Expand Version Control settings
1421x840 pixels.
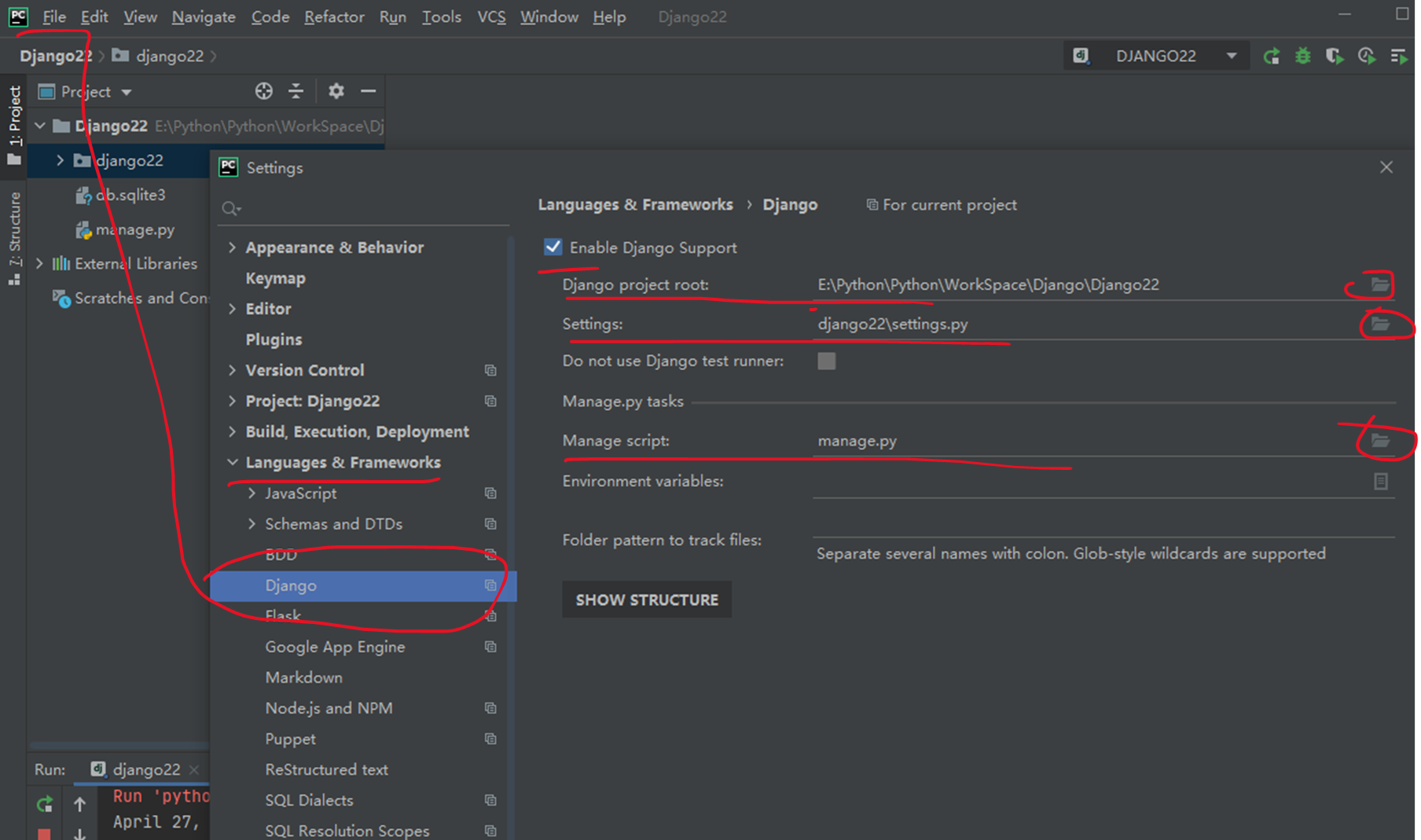coord(232,370)
